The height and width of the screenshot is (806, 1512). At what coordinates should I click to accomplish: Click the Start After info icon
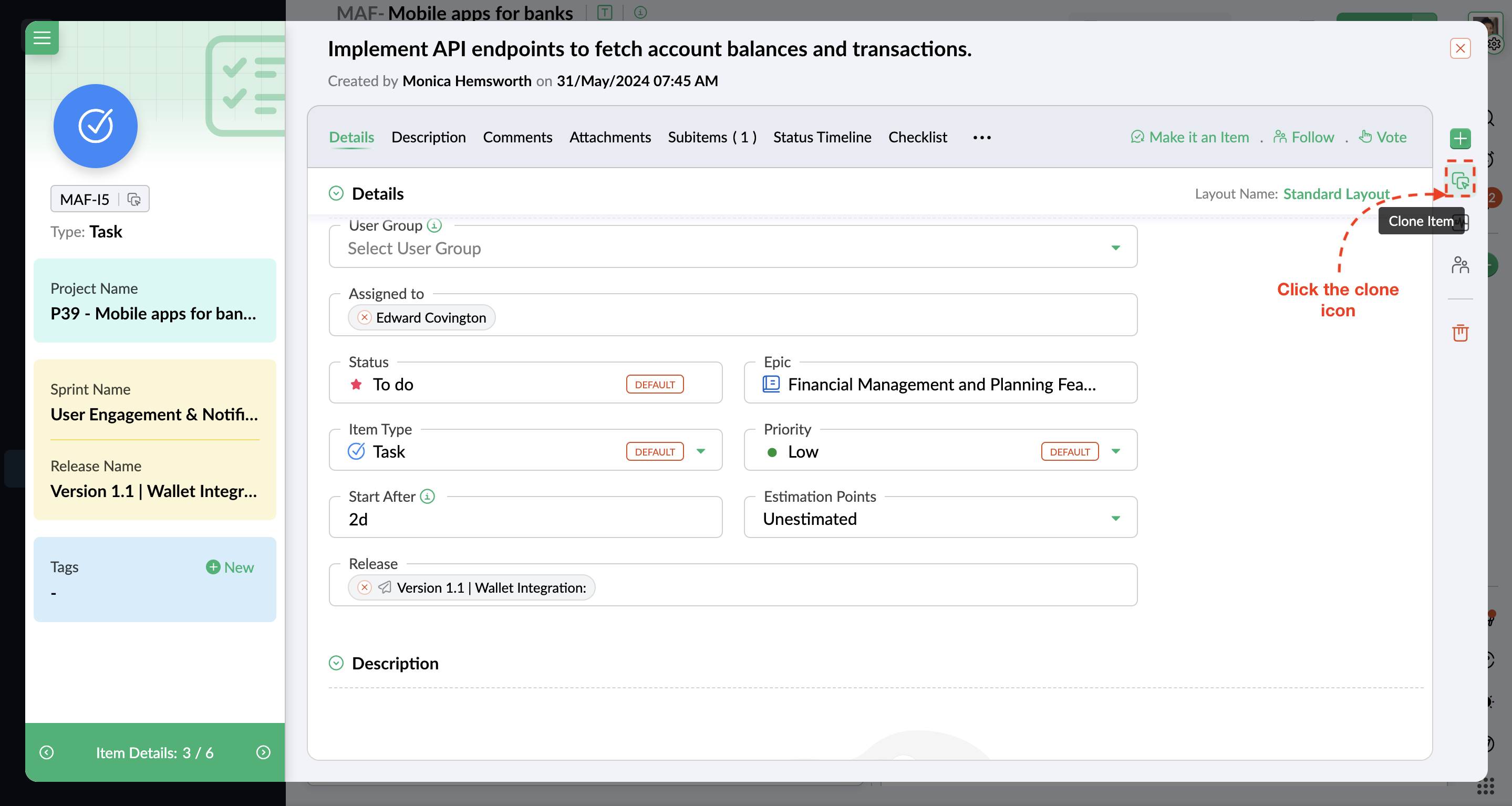point(428,497)
